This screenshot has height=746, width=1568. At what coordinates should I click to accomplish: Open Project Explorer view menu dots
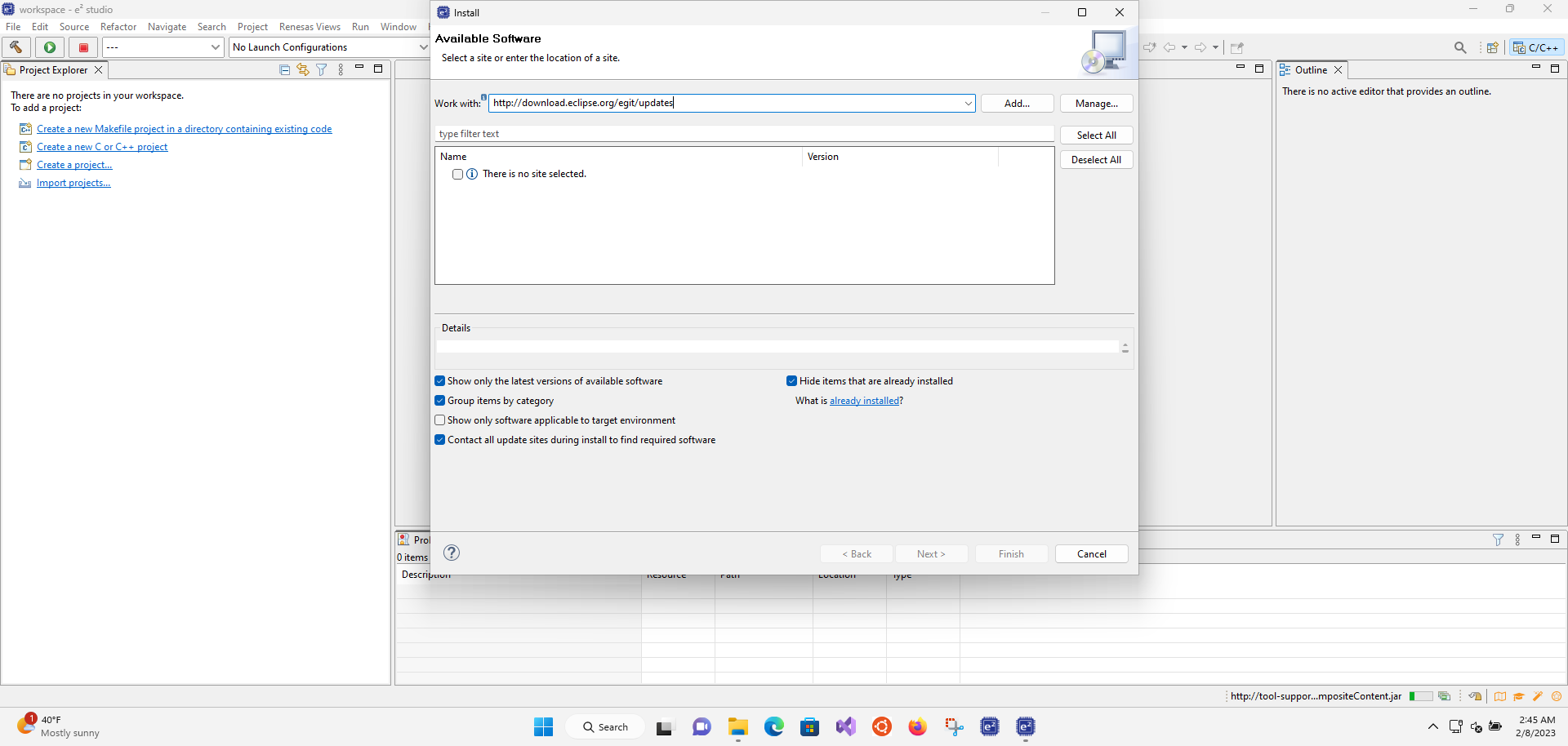coord(341,70)
